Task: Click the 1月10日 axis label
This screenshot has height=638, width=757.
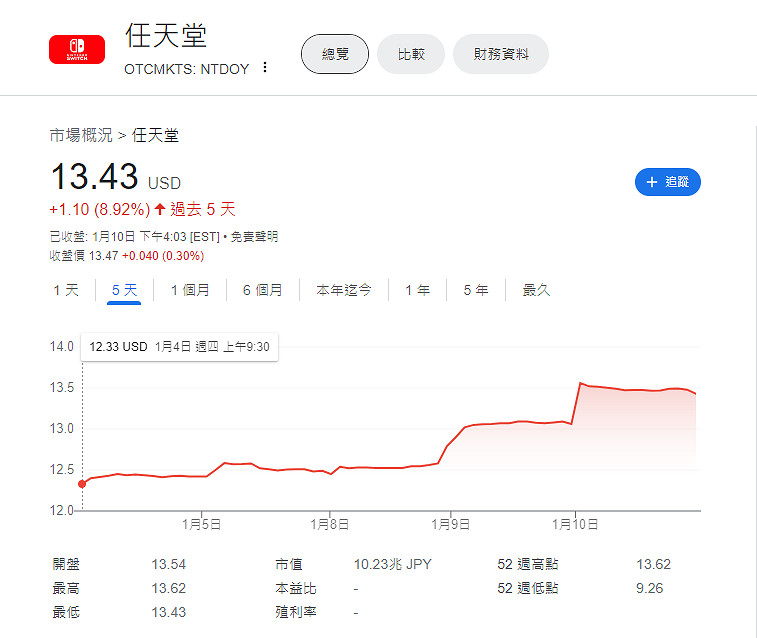Action: click(x=575, y=525)
